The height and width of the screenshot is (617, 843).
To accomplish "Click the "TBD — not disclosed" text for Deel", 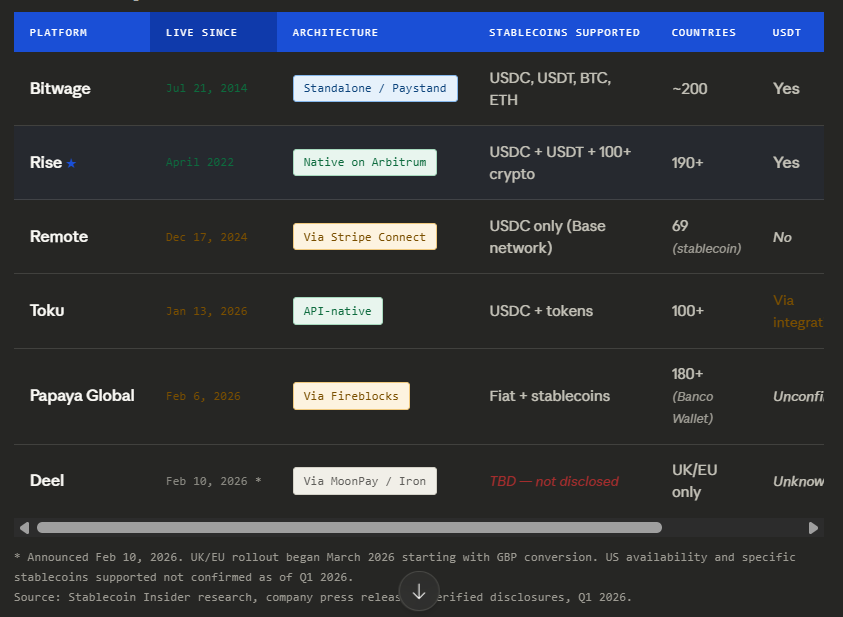I will (556, 481).
